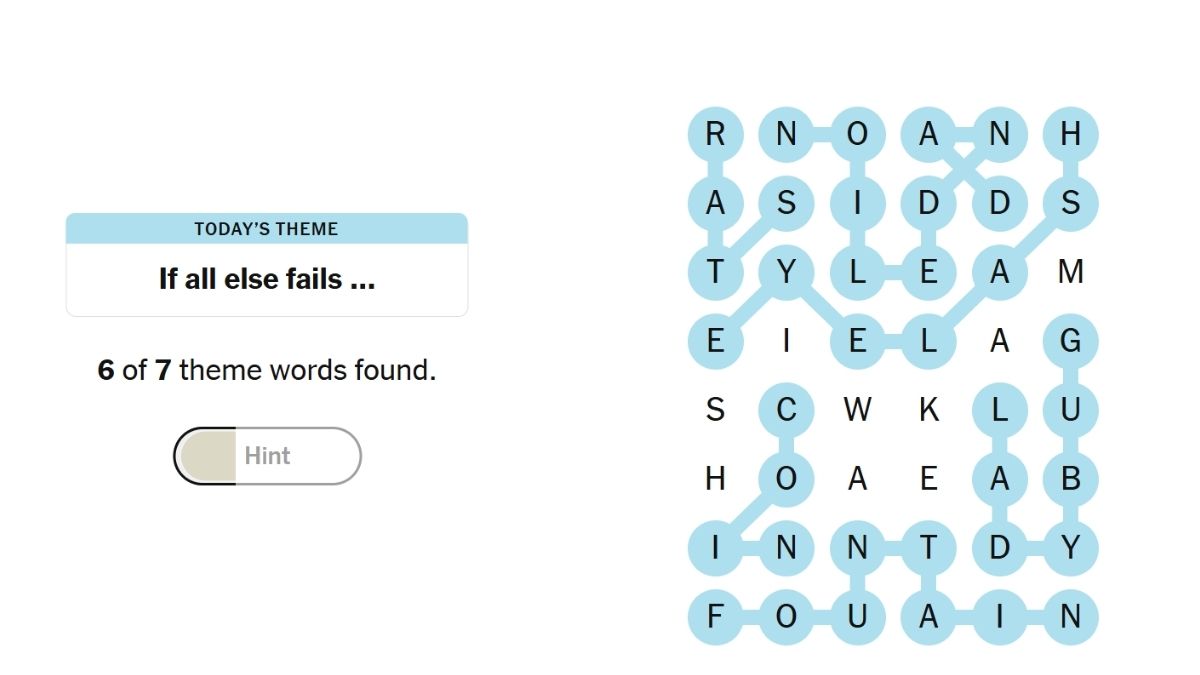Click the unhighlighted letter M in row three
Image resolution: width=1200 pixels, height=675 pixels.
point(1071,271)
